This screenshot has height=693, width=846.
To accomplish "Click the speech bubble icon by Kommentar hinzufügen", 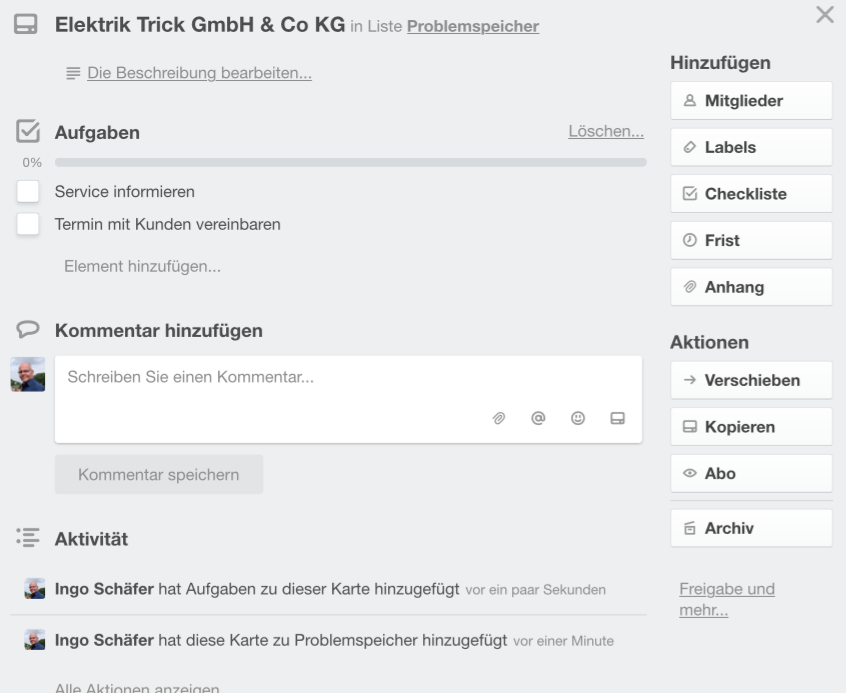I will [x=28, y=329].
